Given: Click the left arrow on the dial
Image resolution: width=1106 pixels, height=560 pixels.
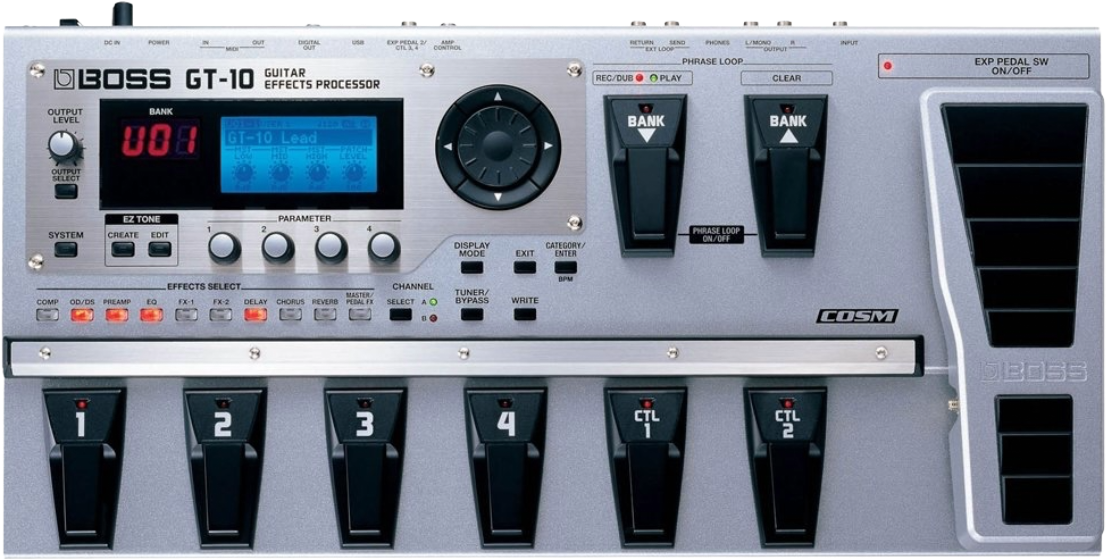Looking at the screenshot, I should (x=446, y=147).
